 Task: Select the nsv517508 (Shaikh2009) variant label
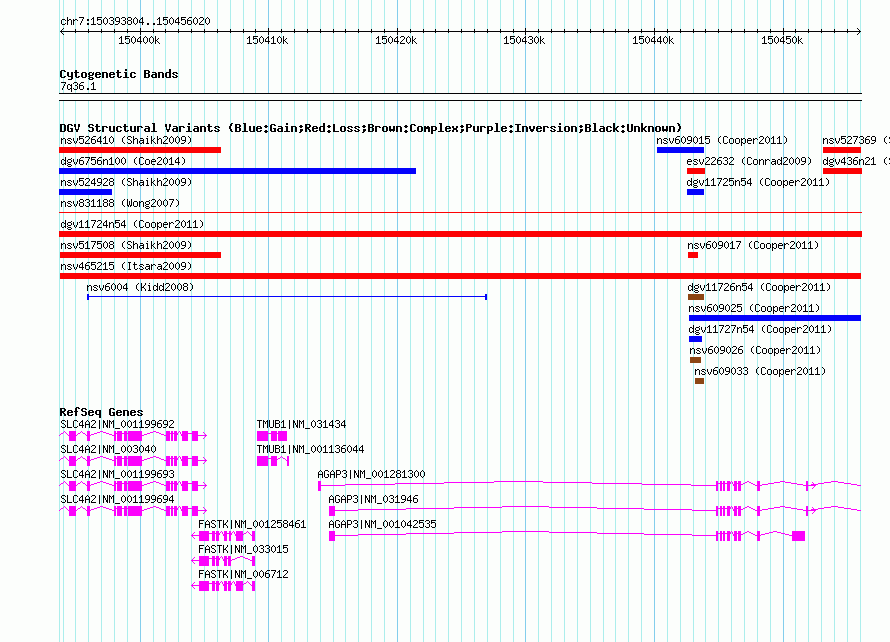click(126, 245)
